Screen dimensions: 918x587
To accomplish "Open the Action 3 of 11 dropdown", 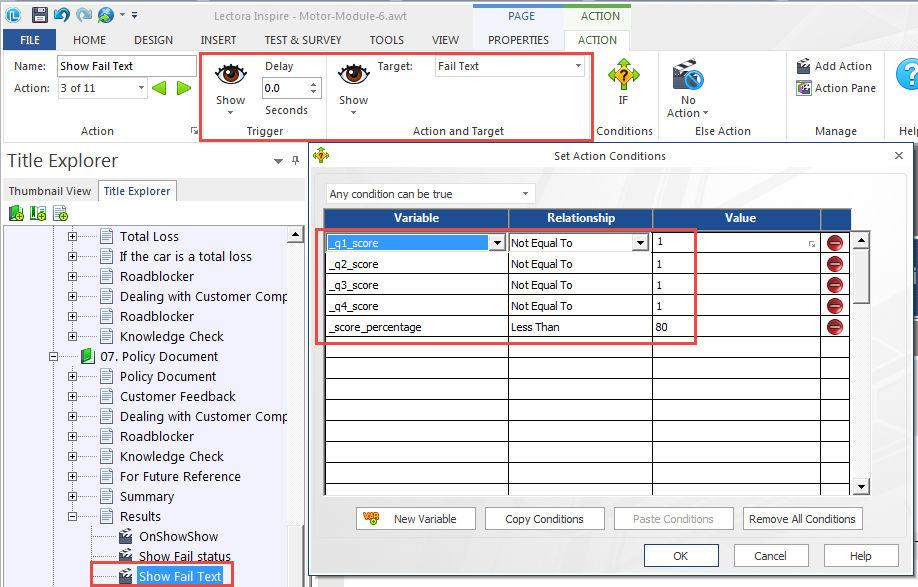I will pyautogui.click(x=141, y=88).
